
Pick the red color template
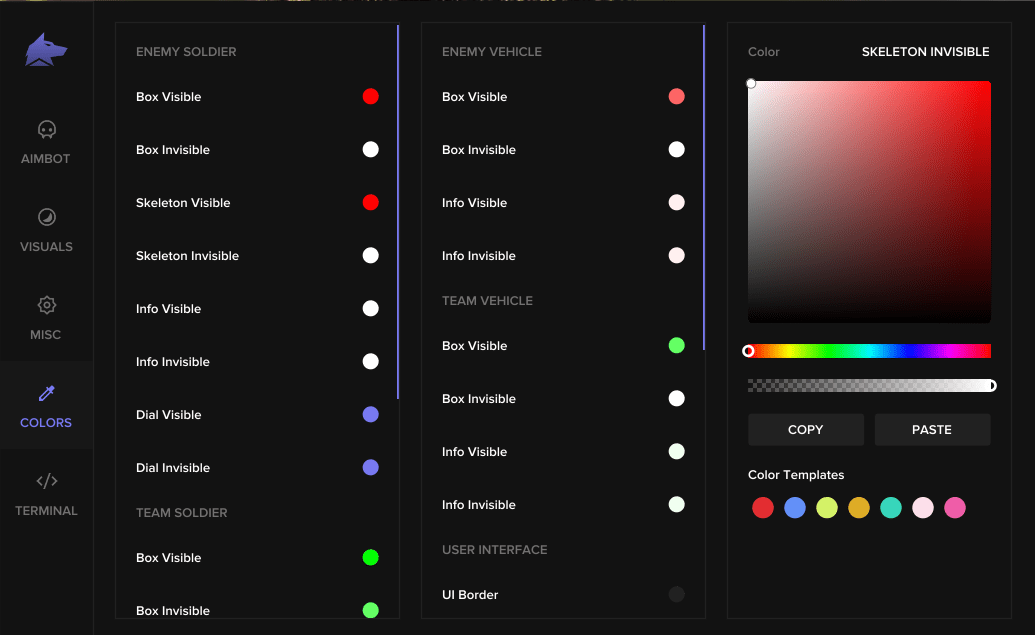tap(762, 508)
